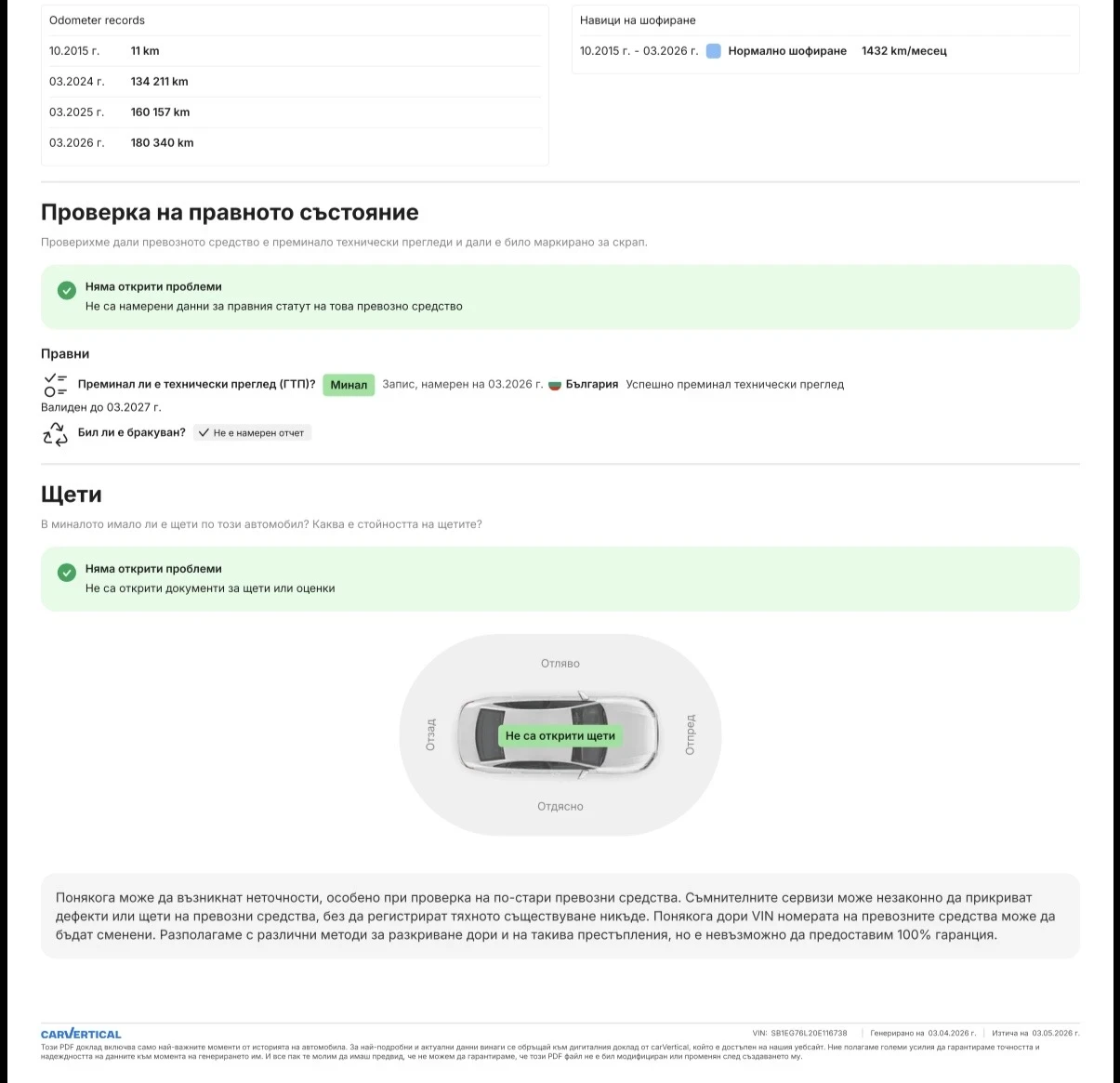Click the technical inspection checklist icon

click(x=56, y=385)
